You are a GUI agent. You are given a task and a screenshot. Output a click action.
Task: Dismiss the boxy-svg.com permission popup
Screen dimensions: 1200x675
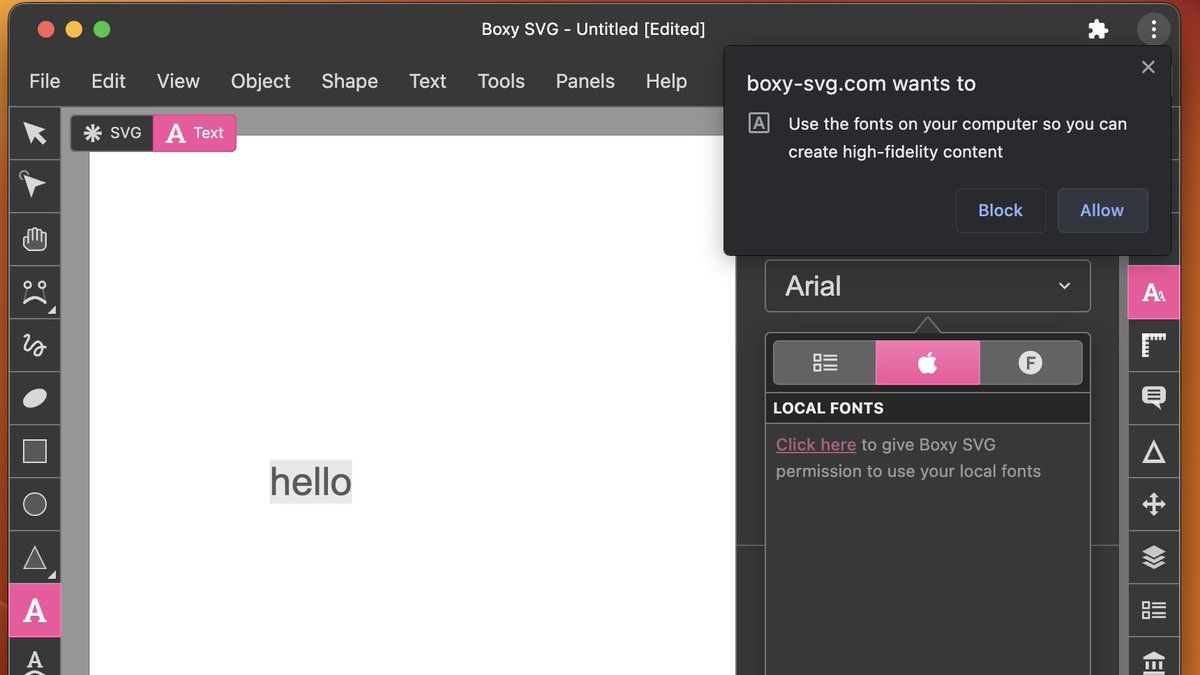[x=1148, y=67]
